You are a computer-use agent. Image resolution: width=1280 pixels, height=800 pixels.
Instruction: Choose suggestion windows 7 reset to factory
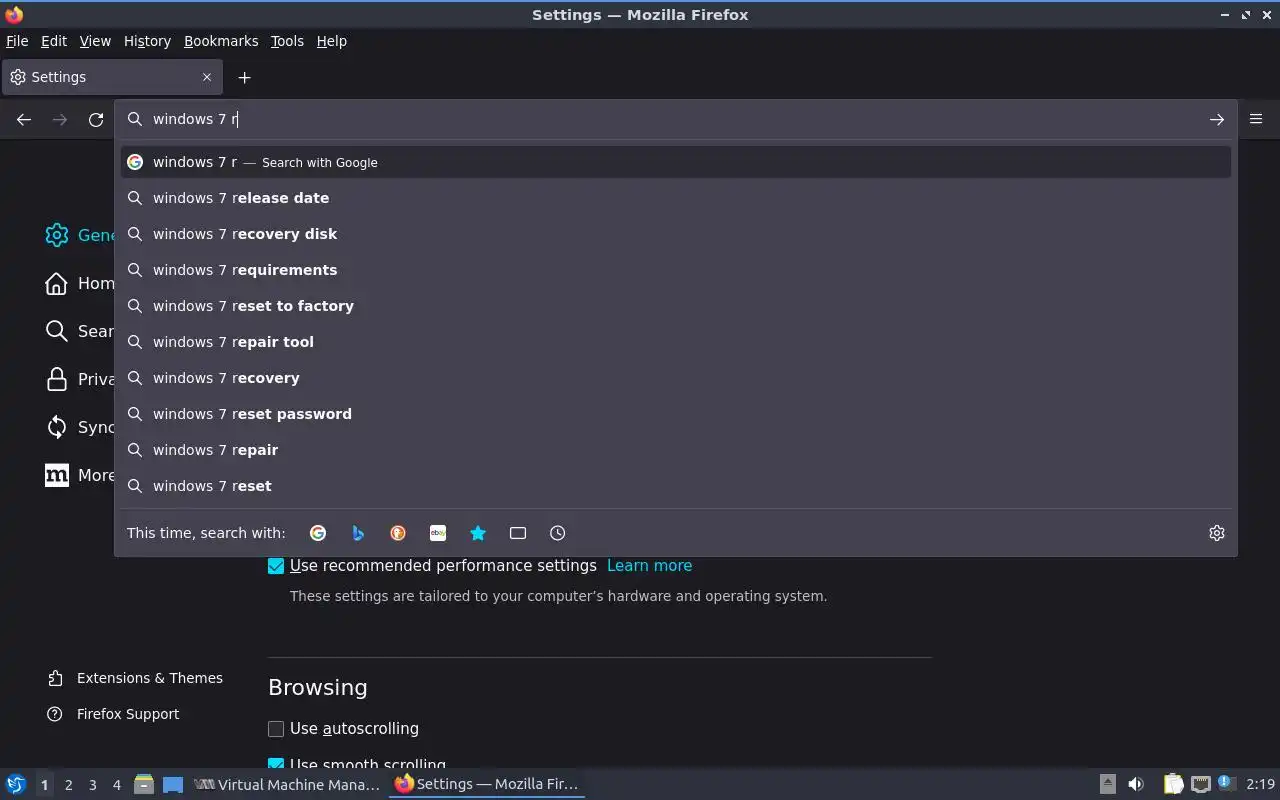676,306
